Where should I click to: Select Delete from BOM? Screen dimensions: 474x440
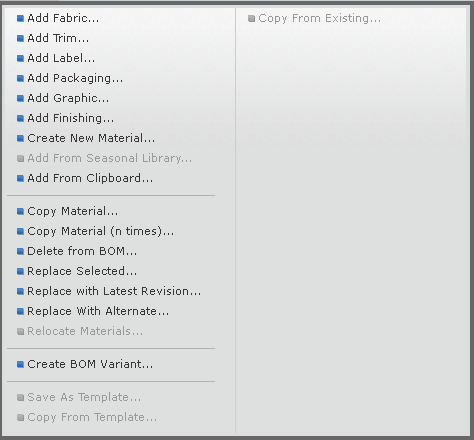pyautogui.click(x=82, y=251)
